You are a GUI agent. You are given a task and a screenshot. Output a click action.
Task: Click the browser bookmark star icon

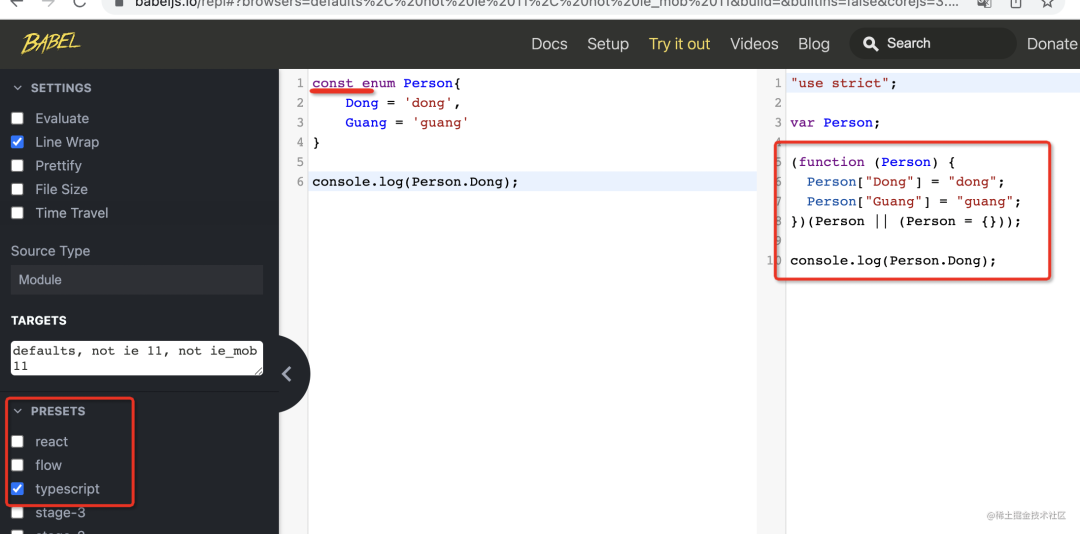[1047, 4]
